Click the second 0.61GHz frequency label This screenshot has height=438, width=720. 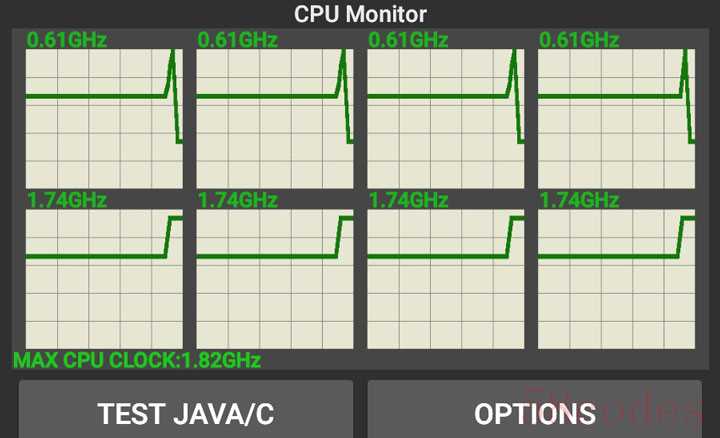237,40
